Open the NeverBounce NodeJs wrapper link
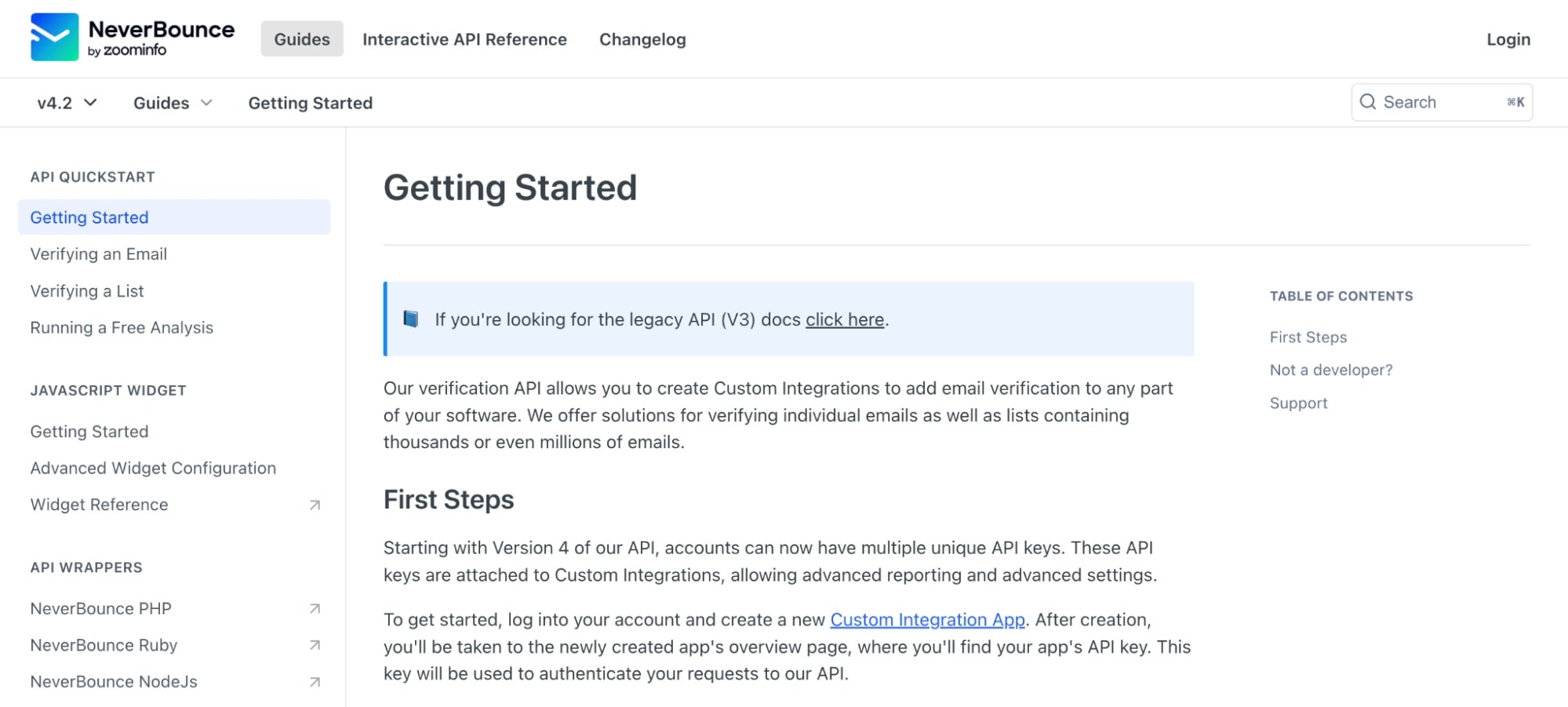This screenshot has height=707, width=1568. click(x=114, y=682)
